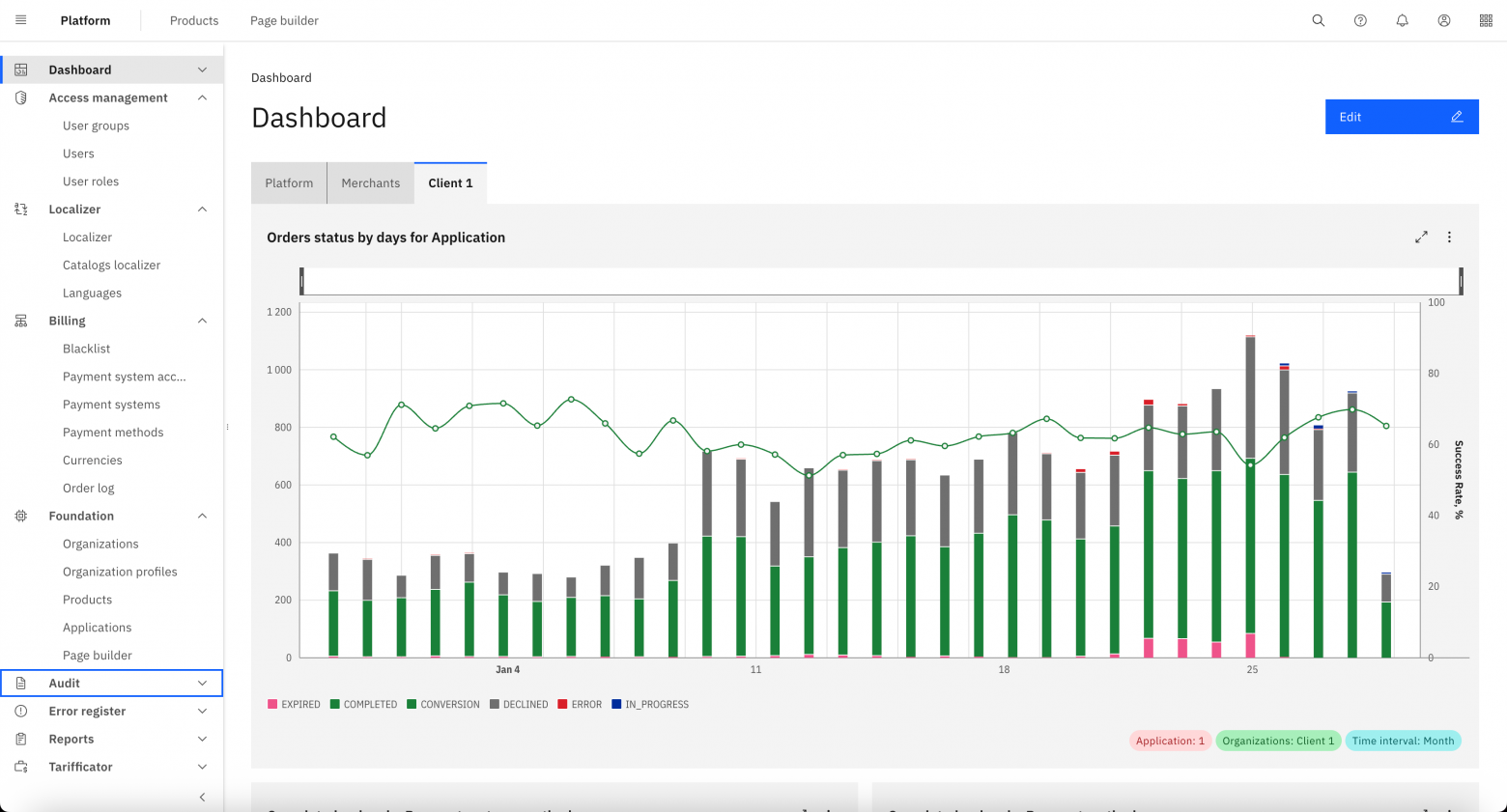Viewport: 1507px width, 812px height.
Task: Click the blue Edit button
Action: click(1401, 117)
